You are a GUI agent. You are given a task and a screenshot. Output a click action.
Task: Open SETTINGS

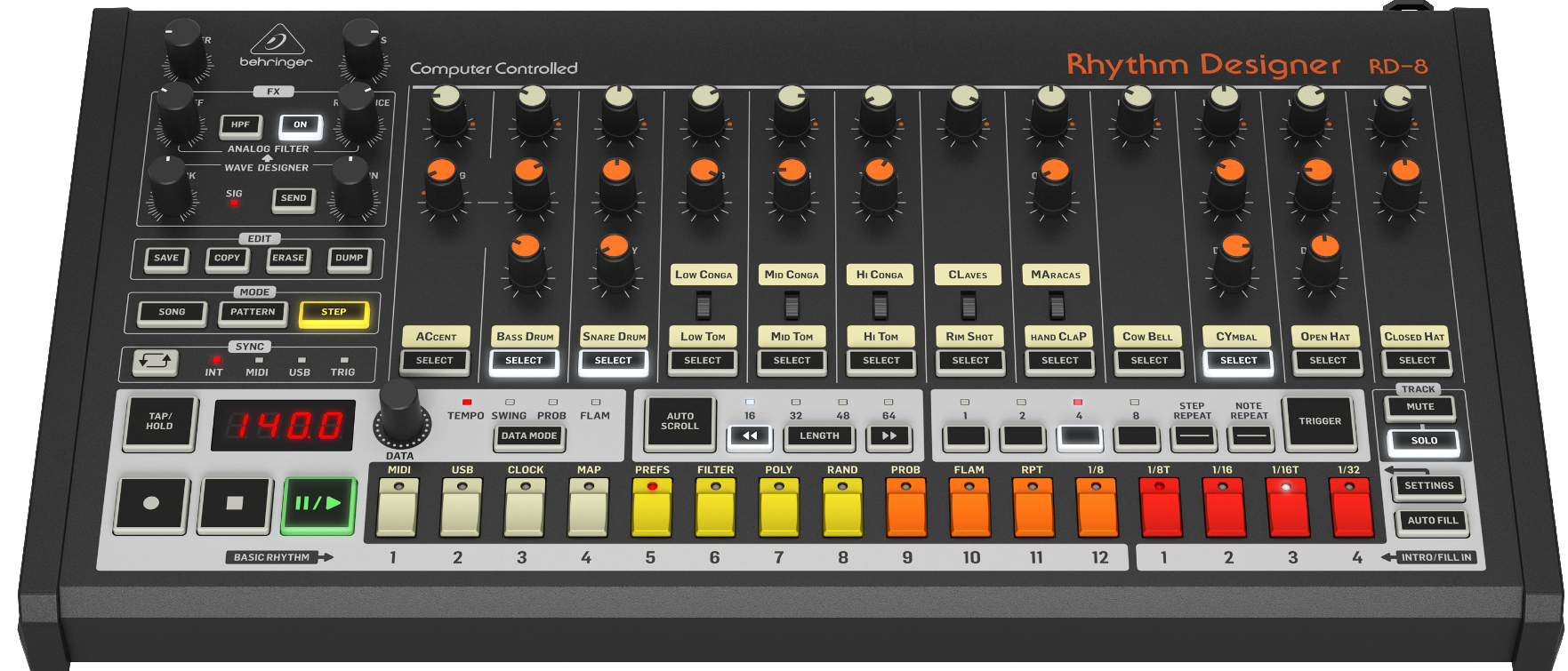pyautogui.click(x=1428, y=486)
